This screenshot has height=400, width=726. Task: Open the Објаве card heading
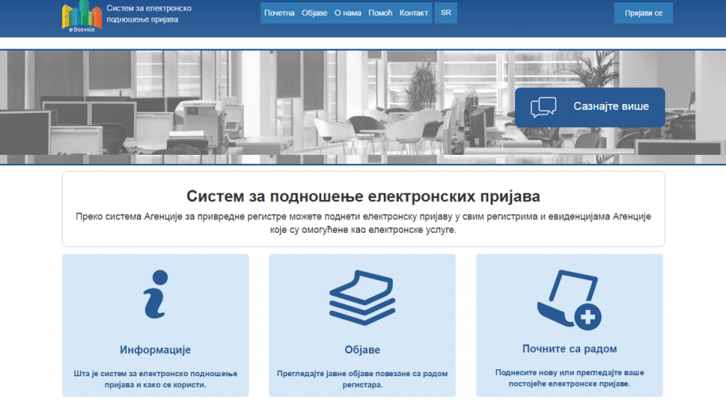point(362,350)
